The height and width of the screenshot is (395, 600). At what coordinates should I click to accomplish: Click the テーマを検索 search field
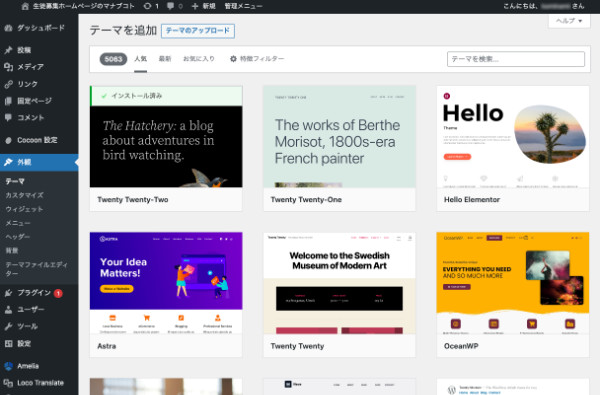point(516,59)
